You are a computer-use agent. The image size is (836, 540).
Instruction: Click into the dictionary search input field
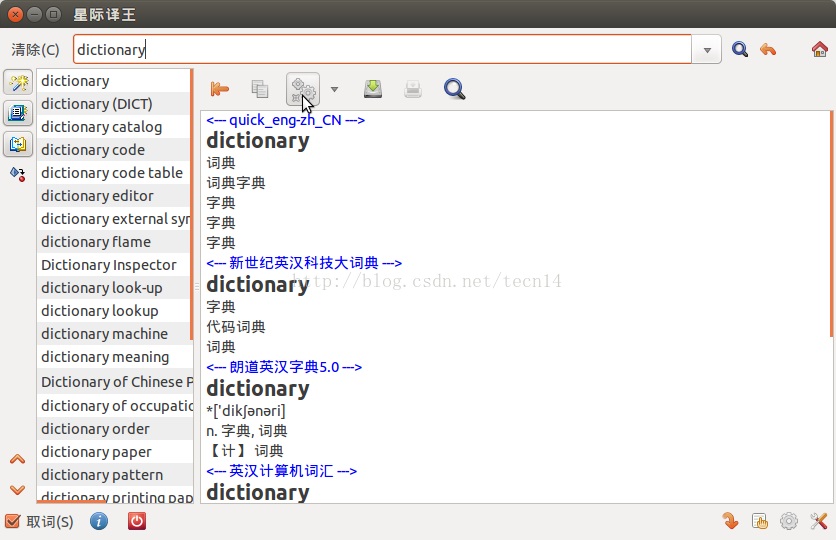382,50
